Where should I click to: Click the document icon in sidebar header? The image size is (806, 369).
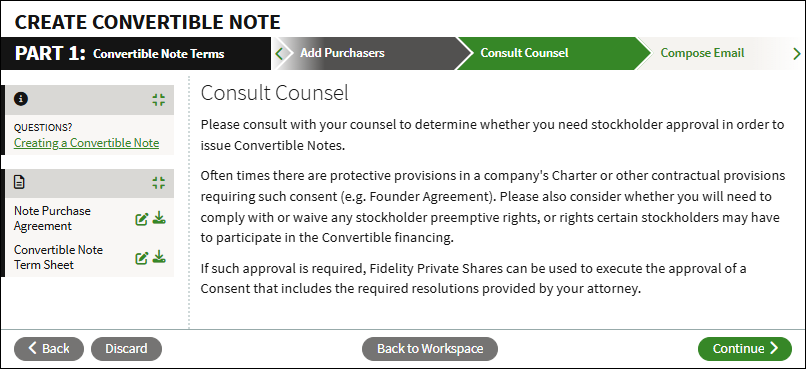(x=19, y=182)
